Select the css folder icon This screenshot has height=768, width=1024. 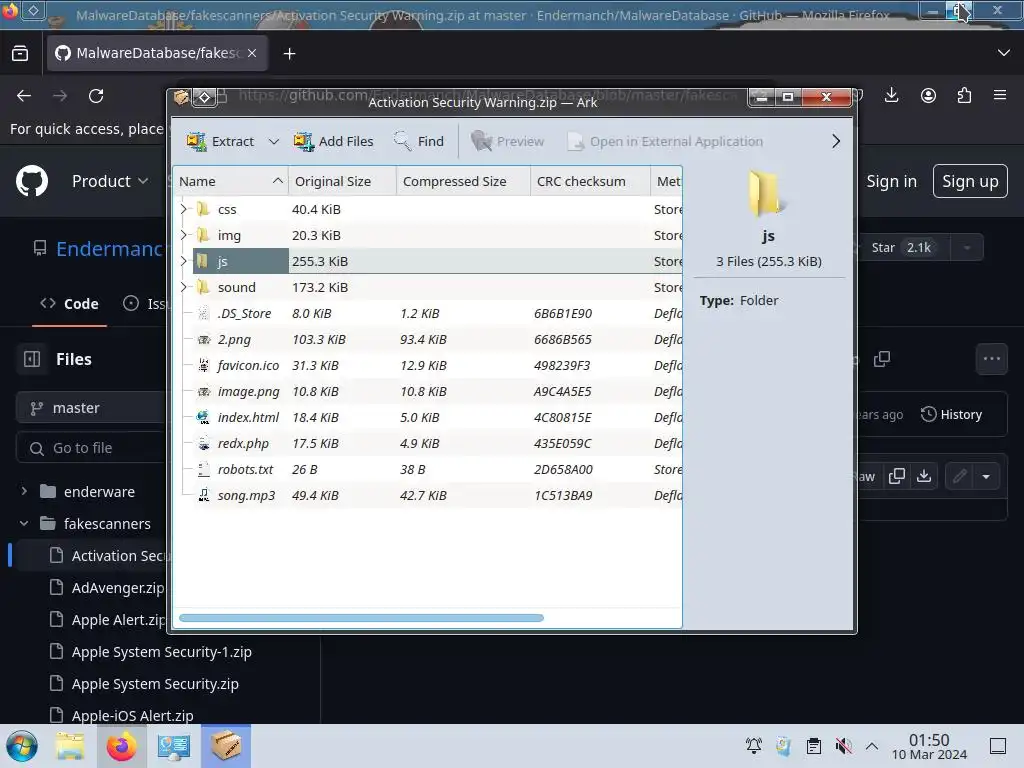pyautogui.click(x=204, y=209)
